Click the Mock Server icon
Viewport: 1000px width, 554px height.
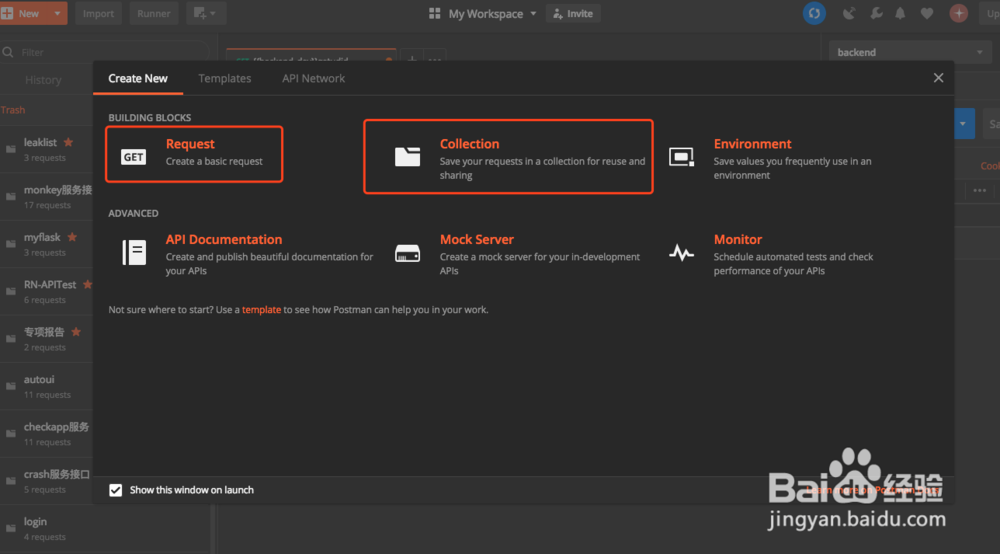408,253
